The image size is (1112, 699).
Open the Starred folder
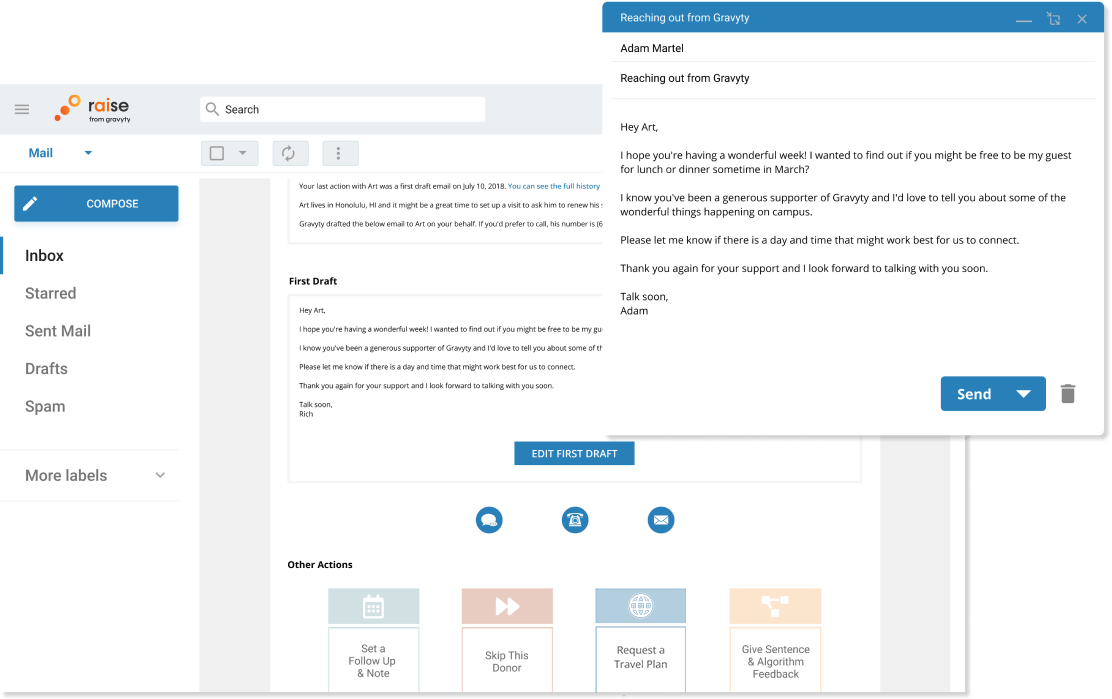[51, 293]
